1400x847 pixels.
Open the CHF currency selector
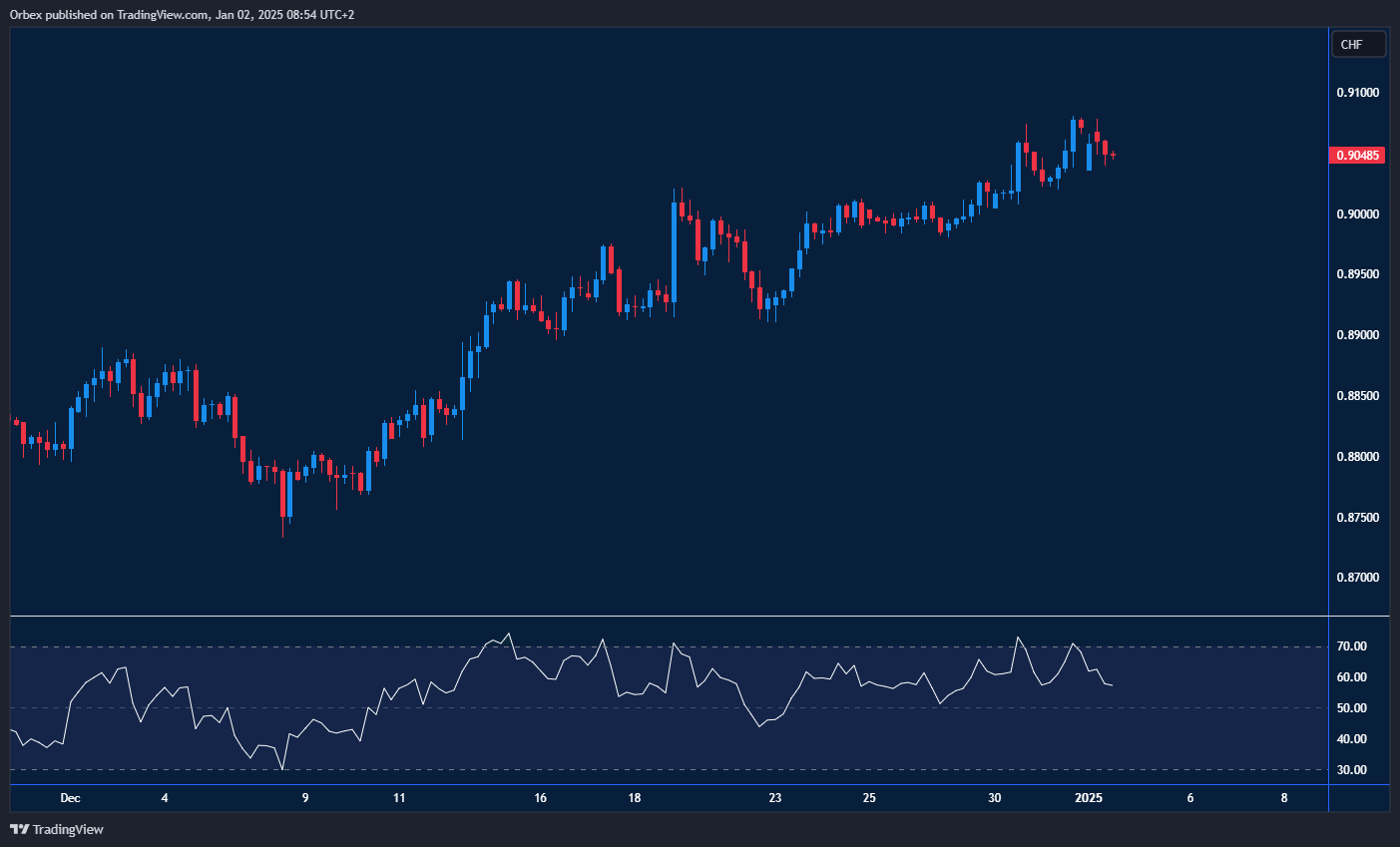click(x=1358, y=45)
